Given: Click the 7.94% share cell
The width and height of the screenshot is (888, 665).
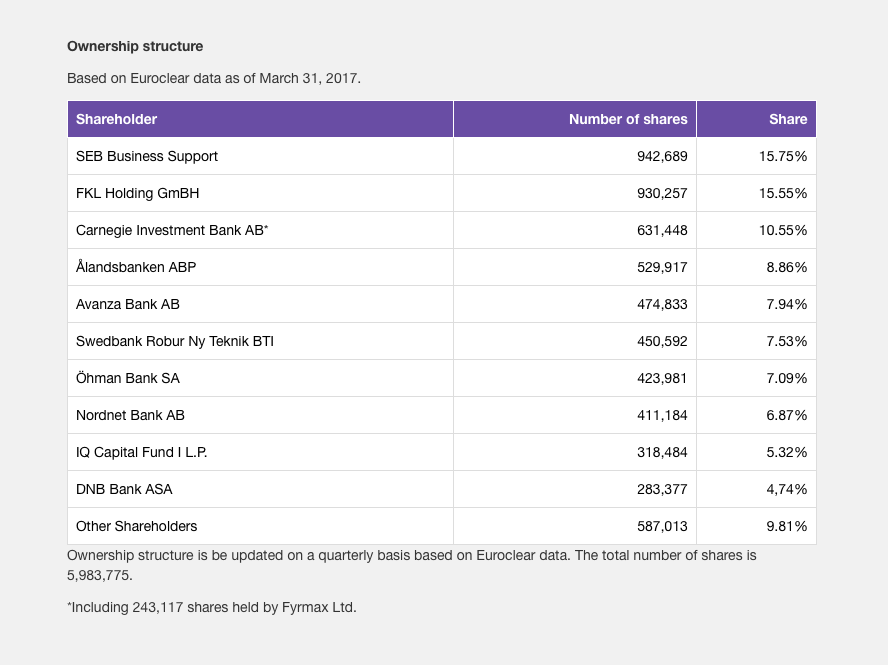Looking at the screenshot, I should pyautogui.click(x=757, y=304).
